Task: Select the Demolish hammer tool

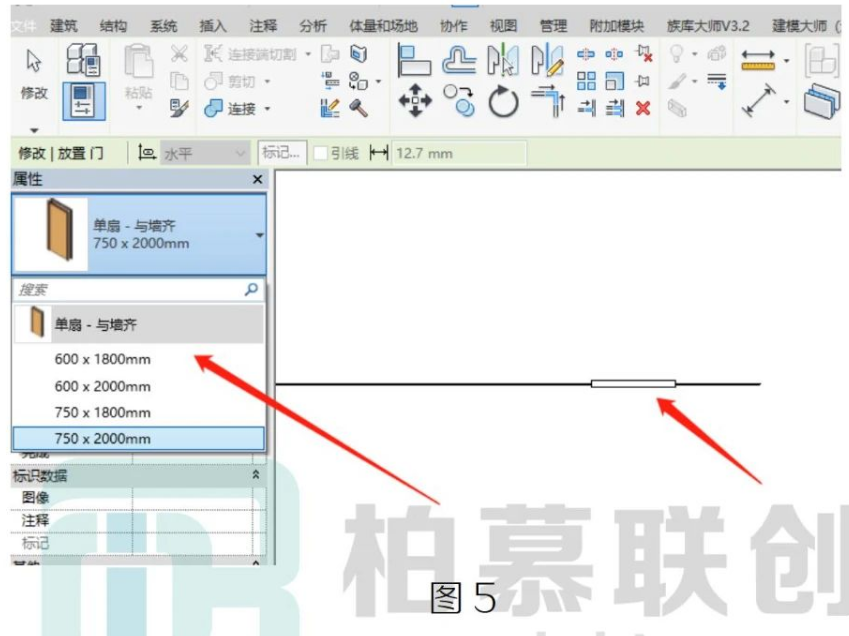Action: [x=358, y=108]
